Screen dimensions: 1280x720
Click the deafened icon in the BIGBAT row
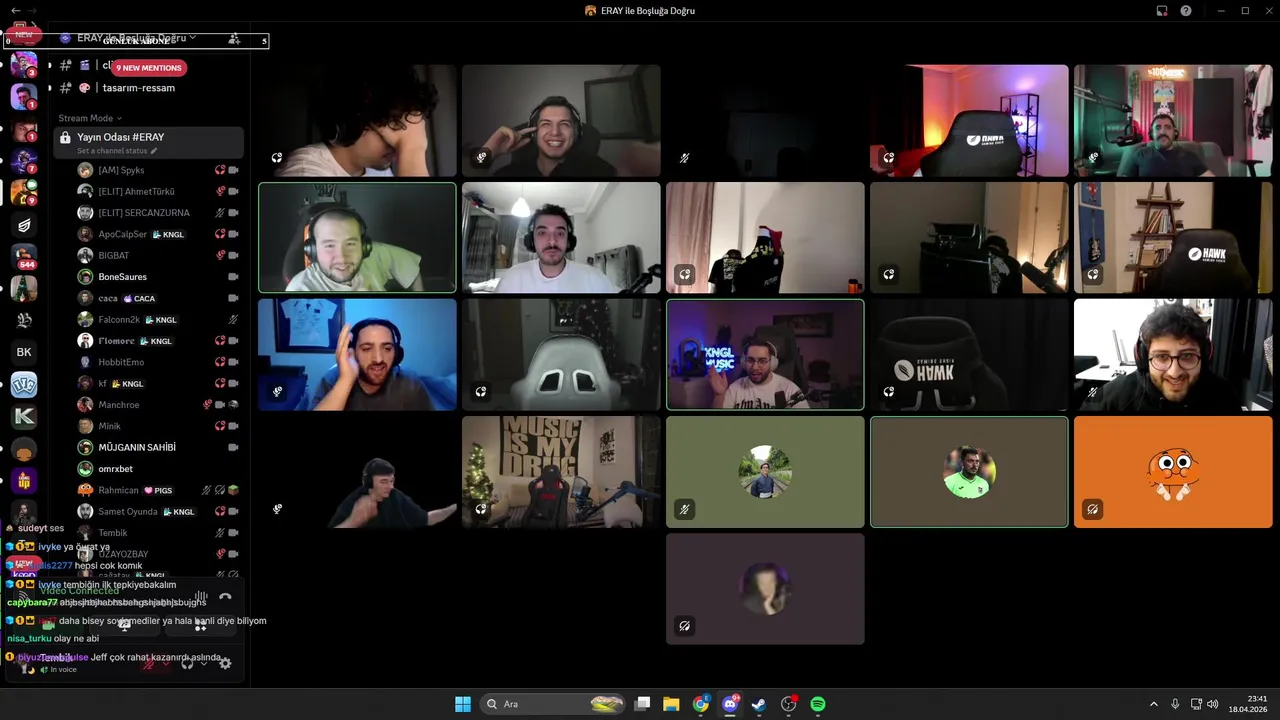coord(220,256)
